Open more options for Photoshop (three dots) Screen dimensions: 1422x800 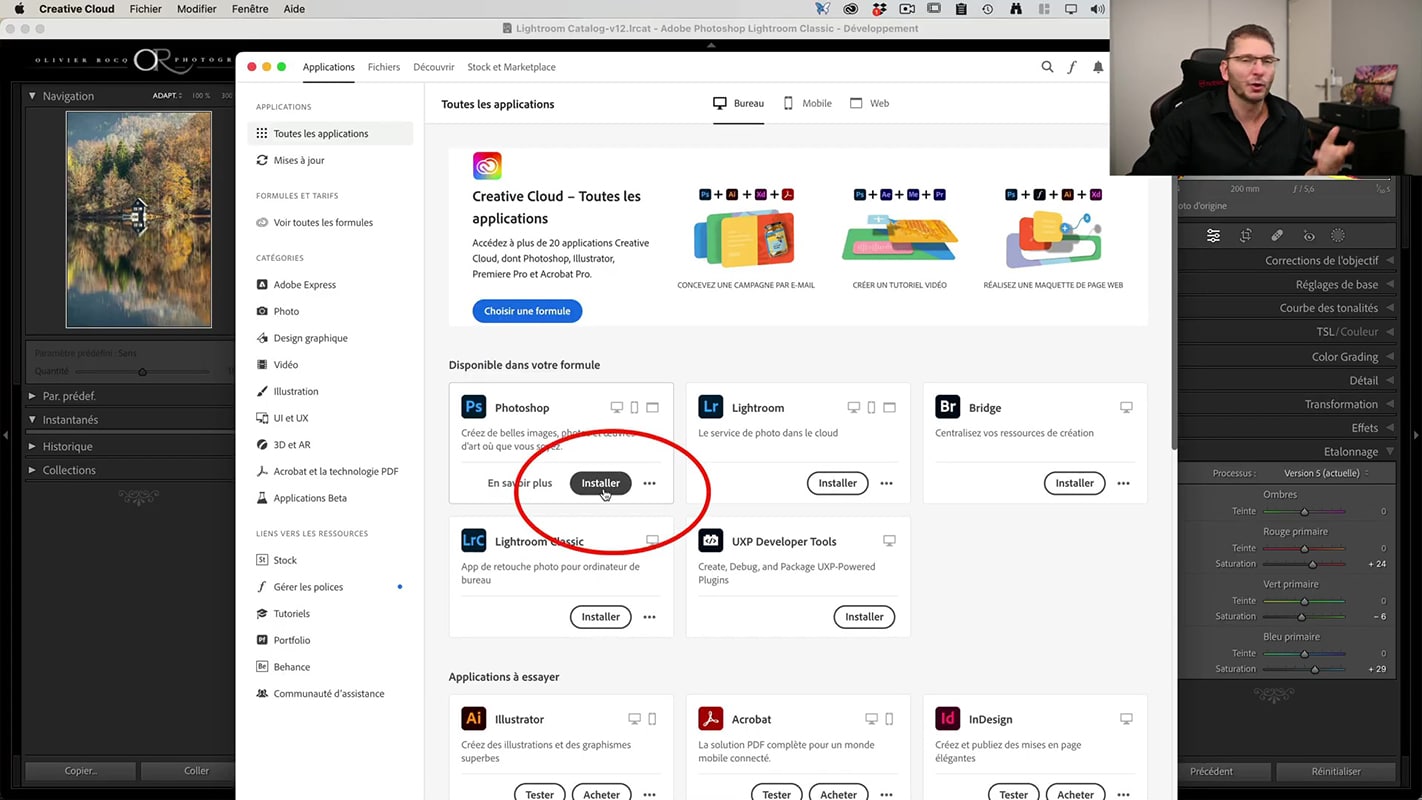click(x=650, y=483)
